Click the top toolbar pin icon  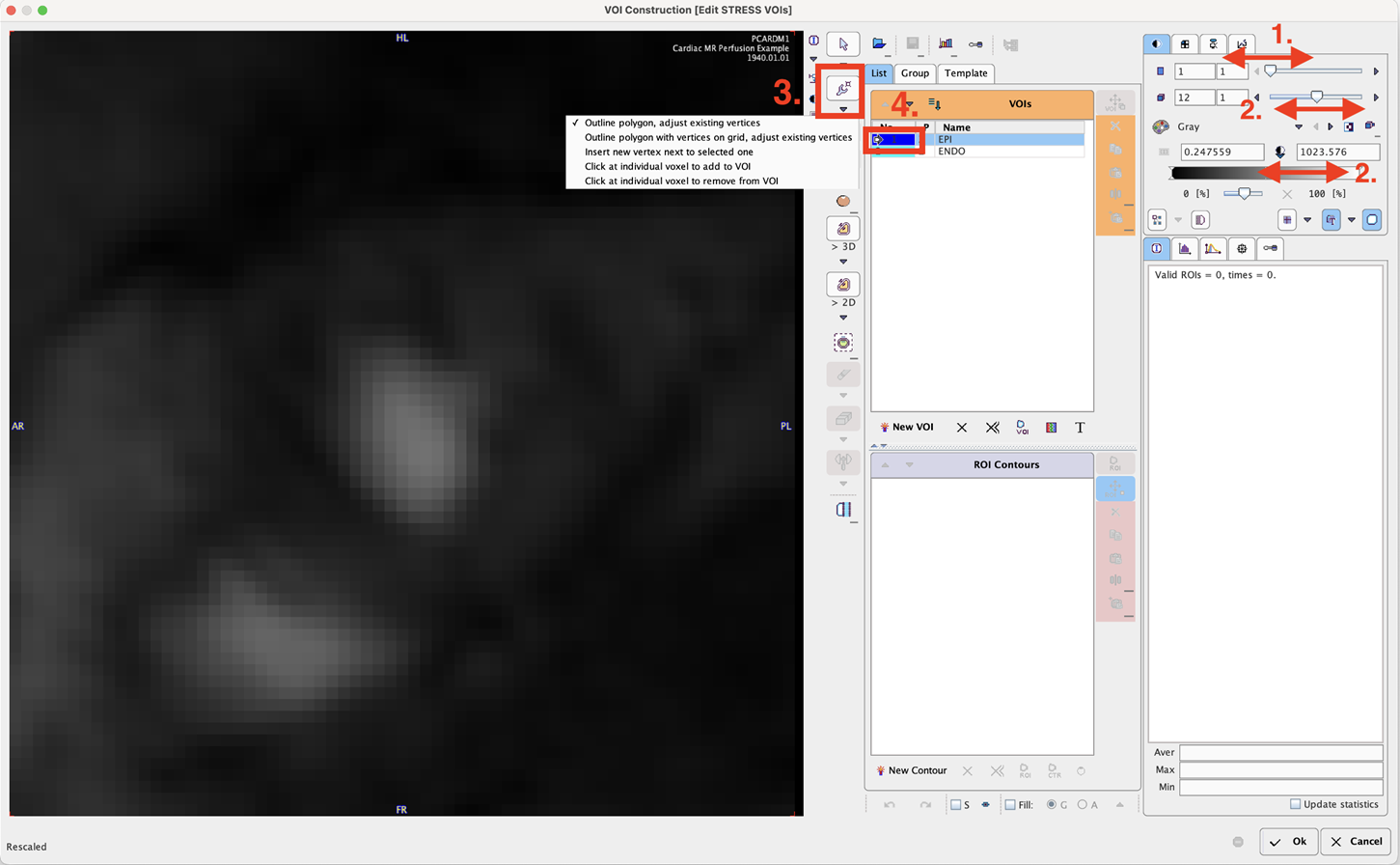[975, 44]
